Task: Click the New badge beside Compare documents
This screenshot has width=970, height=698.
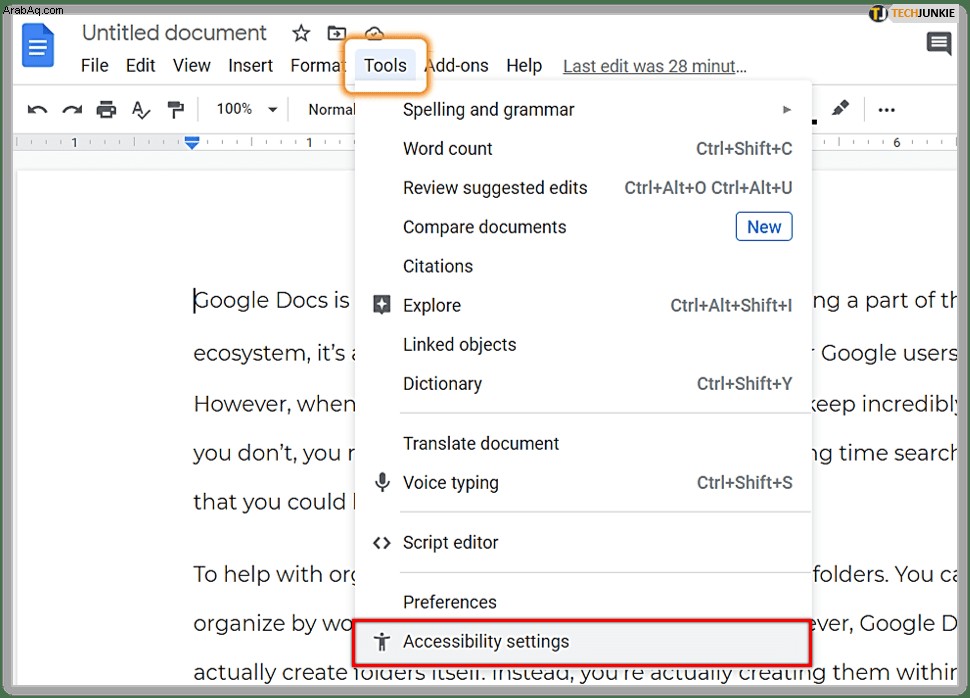Action: 764,226
